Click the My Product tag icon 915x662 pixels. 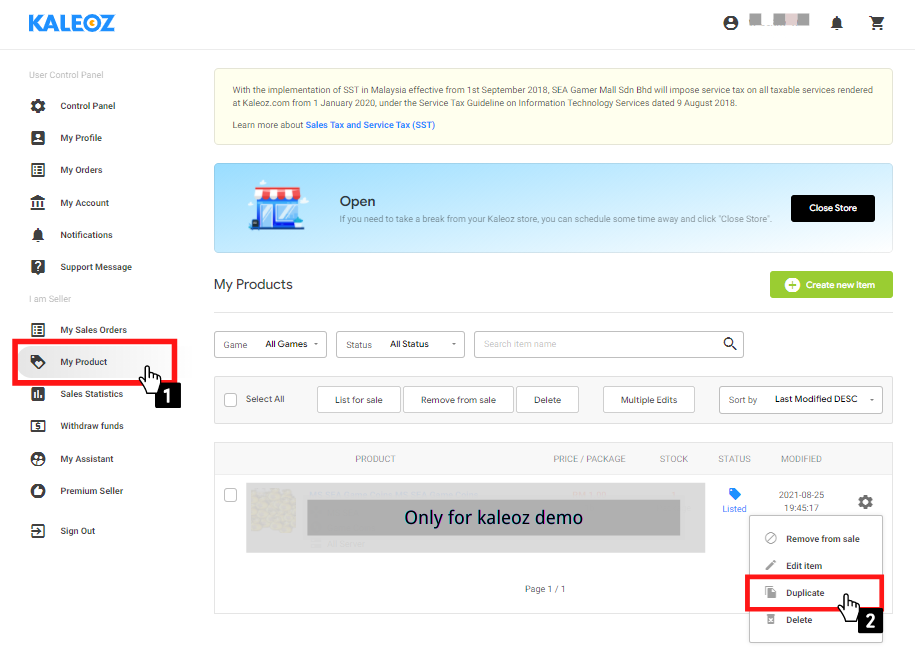(38, 362)
